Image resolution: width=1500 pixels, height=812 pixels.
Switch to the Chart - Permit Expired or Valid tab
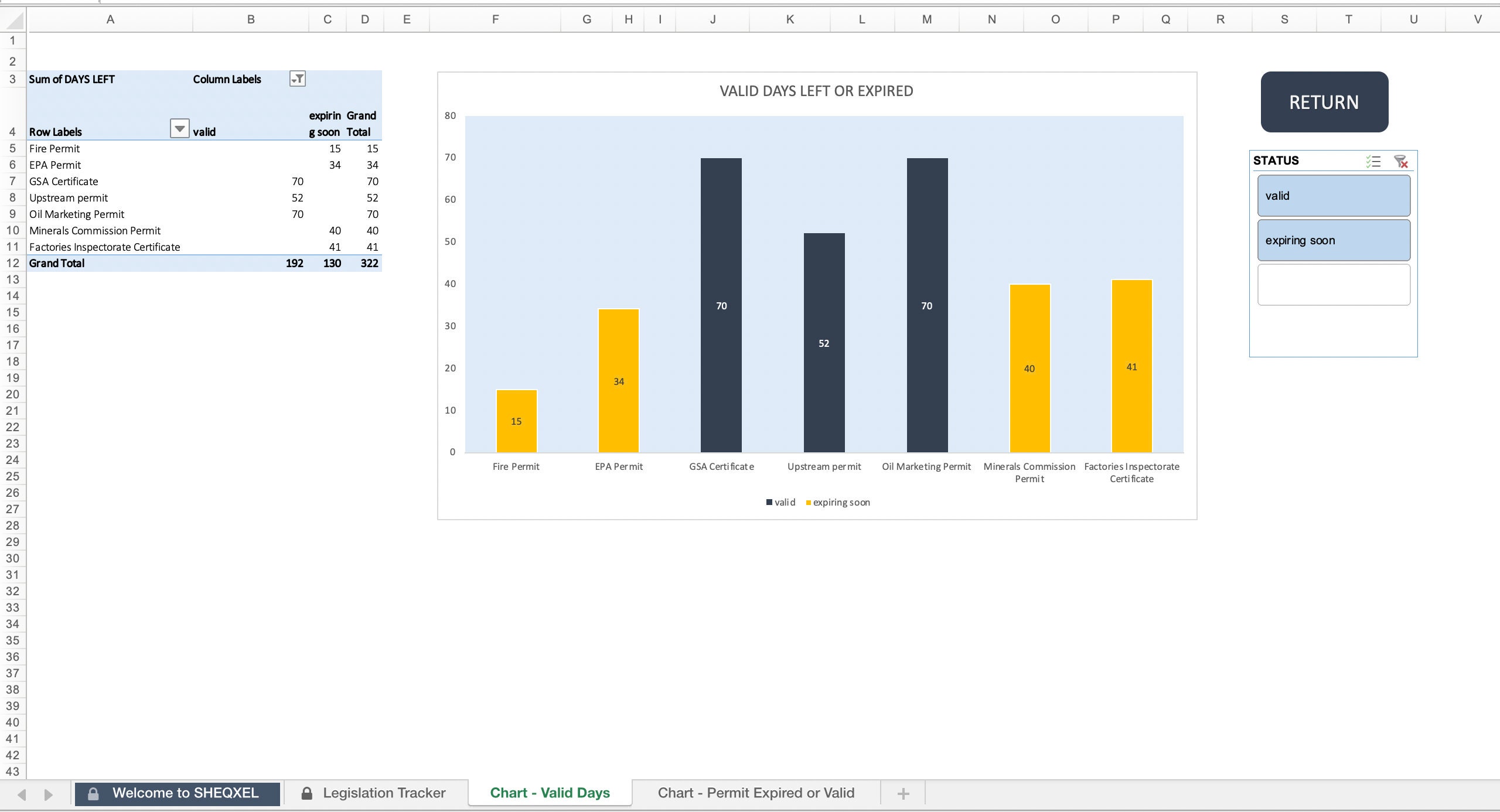[756, 793]
